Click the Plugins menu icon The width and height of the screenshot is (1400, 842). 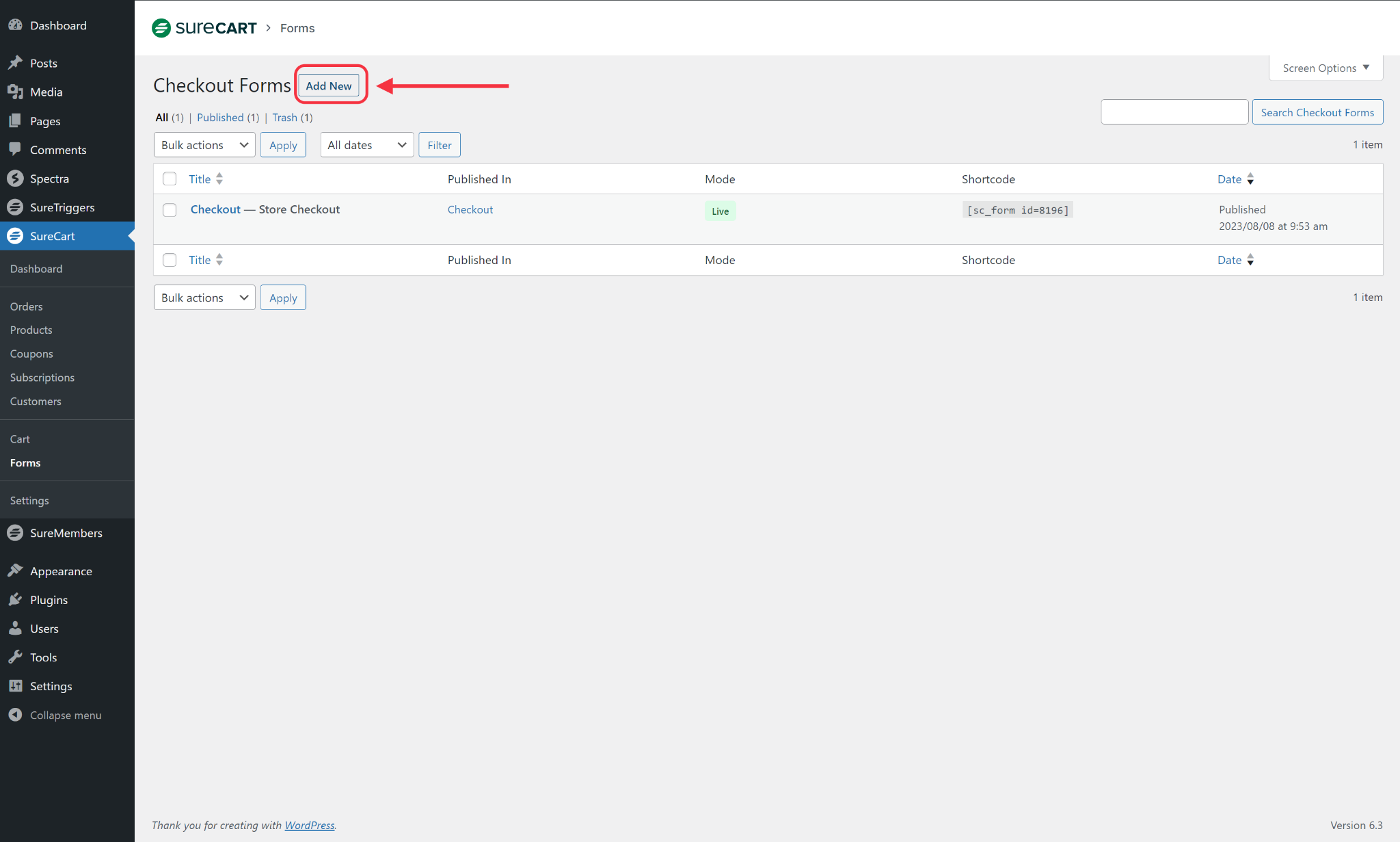15,600
